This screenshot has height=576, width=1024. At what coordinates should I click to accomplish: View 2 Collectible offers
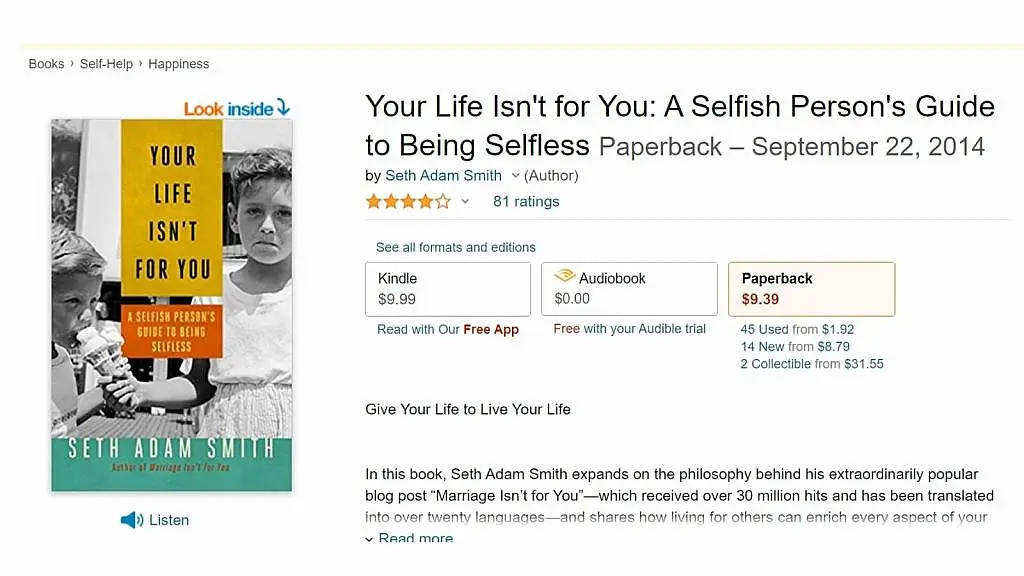click(776, 364)
